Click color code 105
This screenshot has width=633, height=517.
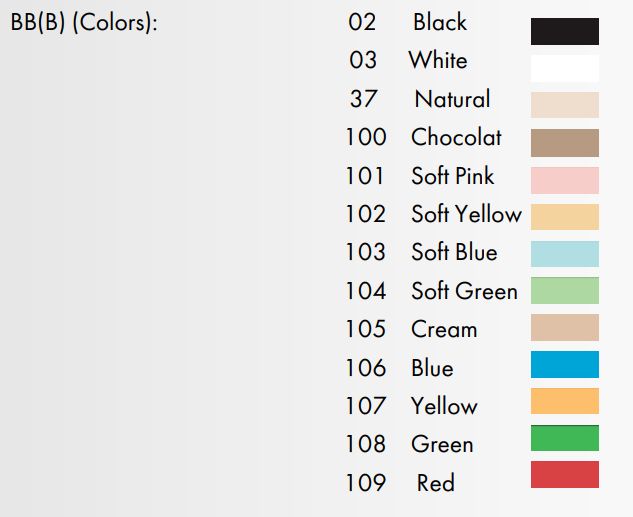coord(365,329)
